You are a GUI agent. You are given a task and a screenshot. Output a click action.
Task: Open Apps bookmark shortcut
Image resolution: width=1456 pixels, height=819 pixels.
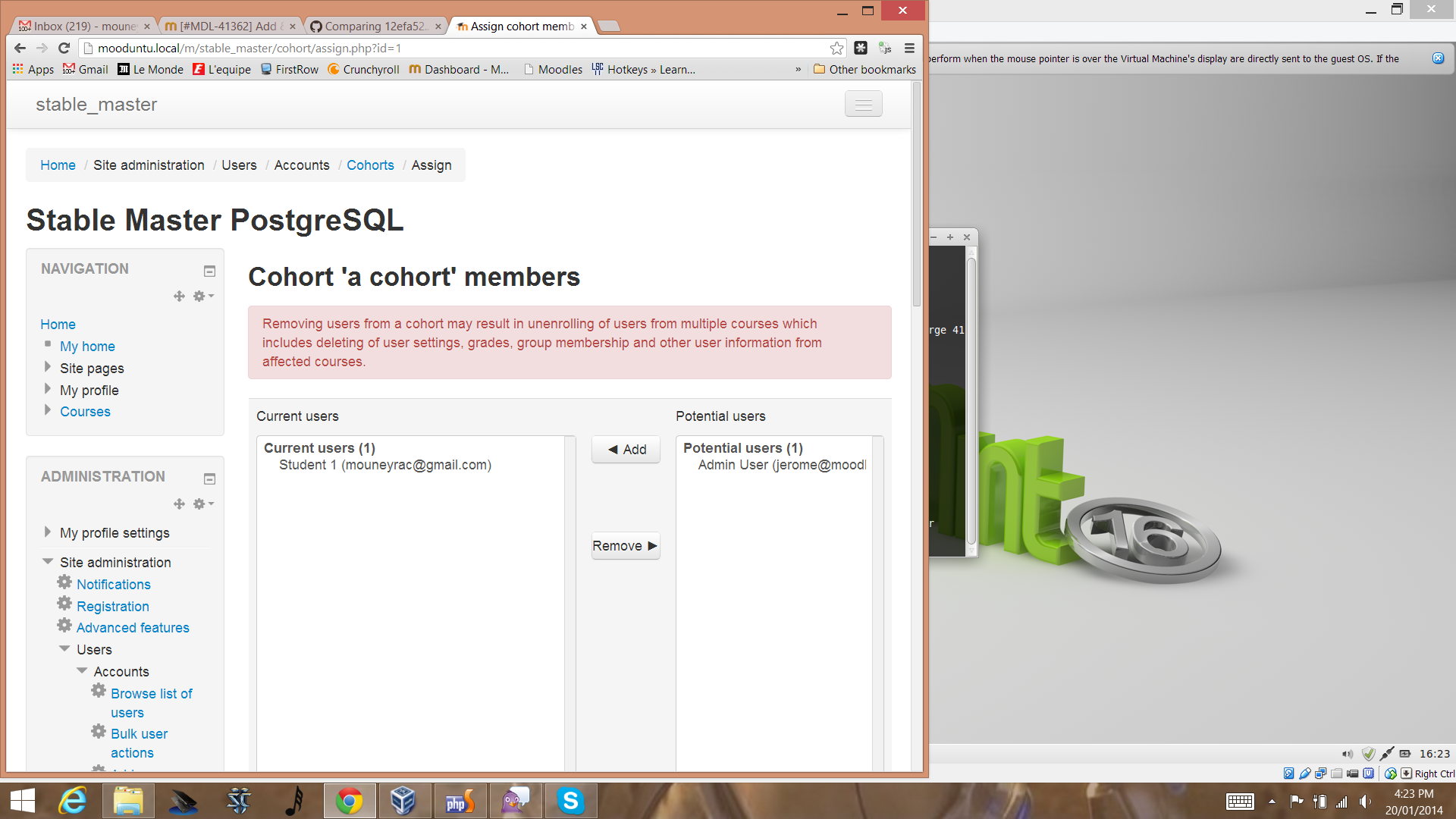pyautogui.click(x=33, y=69)
